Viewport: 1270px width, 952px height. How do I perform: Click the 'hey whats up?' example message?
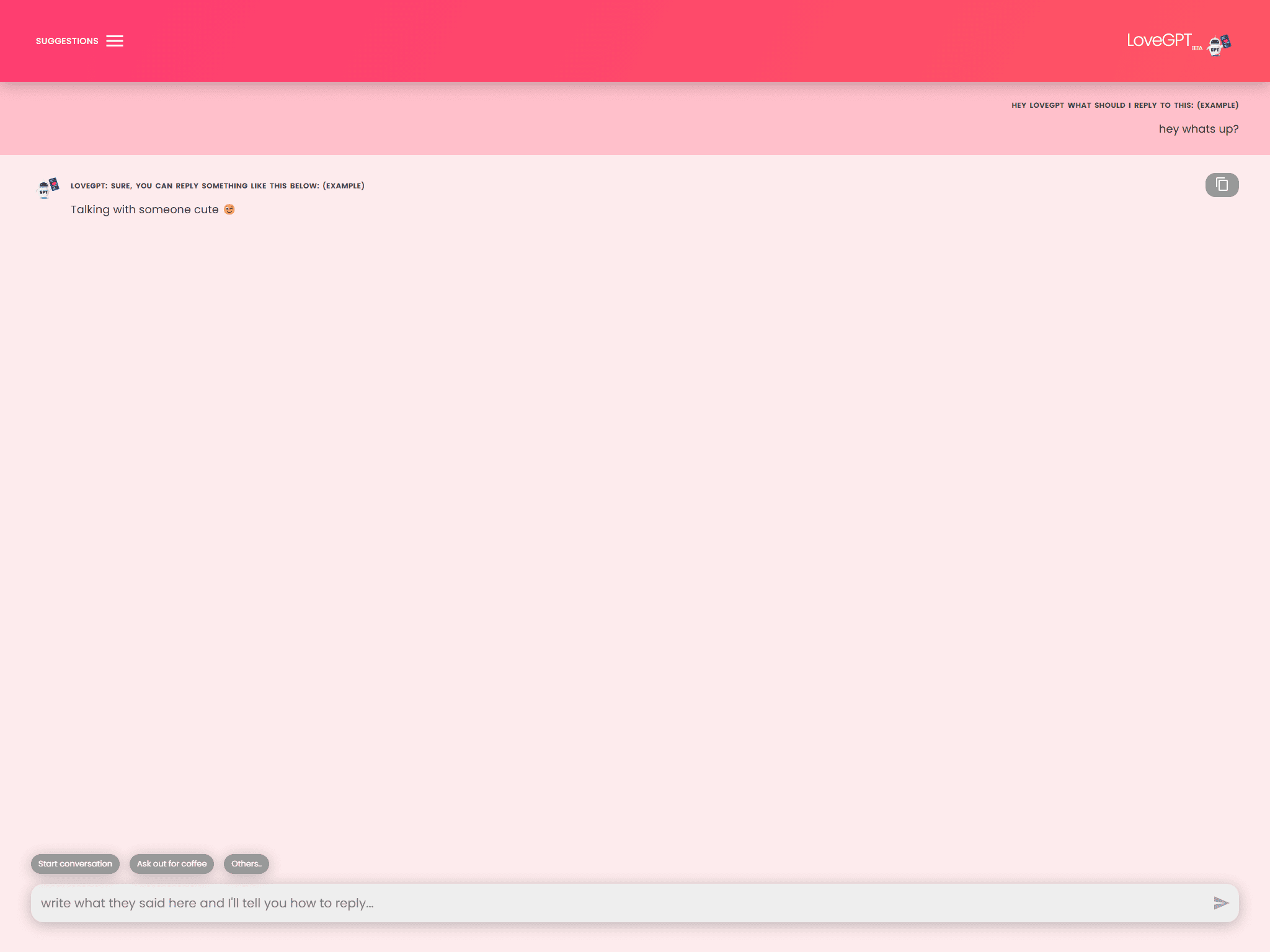(1199, 129)
